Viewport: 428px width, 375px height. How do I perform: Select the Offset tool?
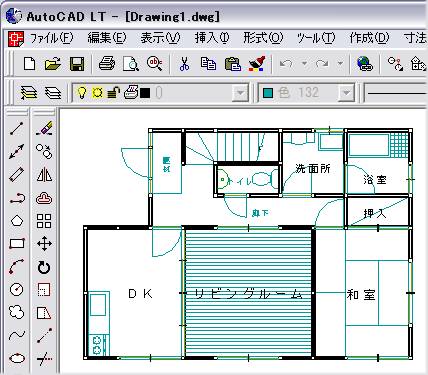pos(44,198)
